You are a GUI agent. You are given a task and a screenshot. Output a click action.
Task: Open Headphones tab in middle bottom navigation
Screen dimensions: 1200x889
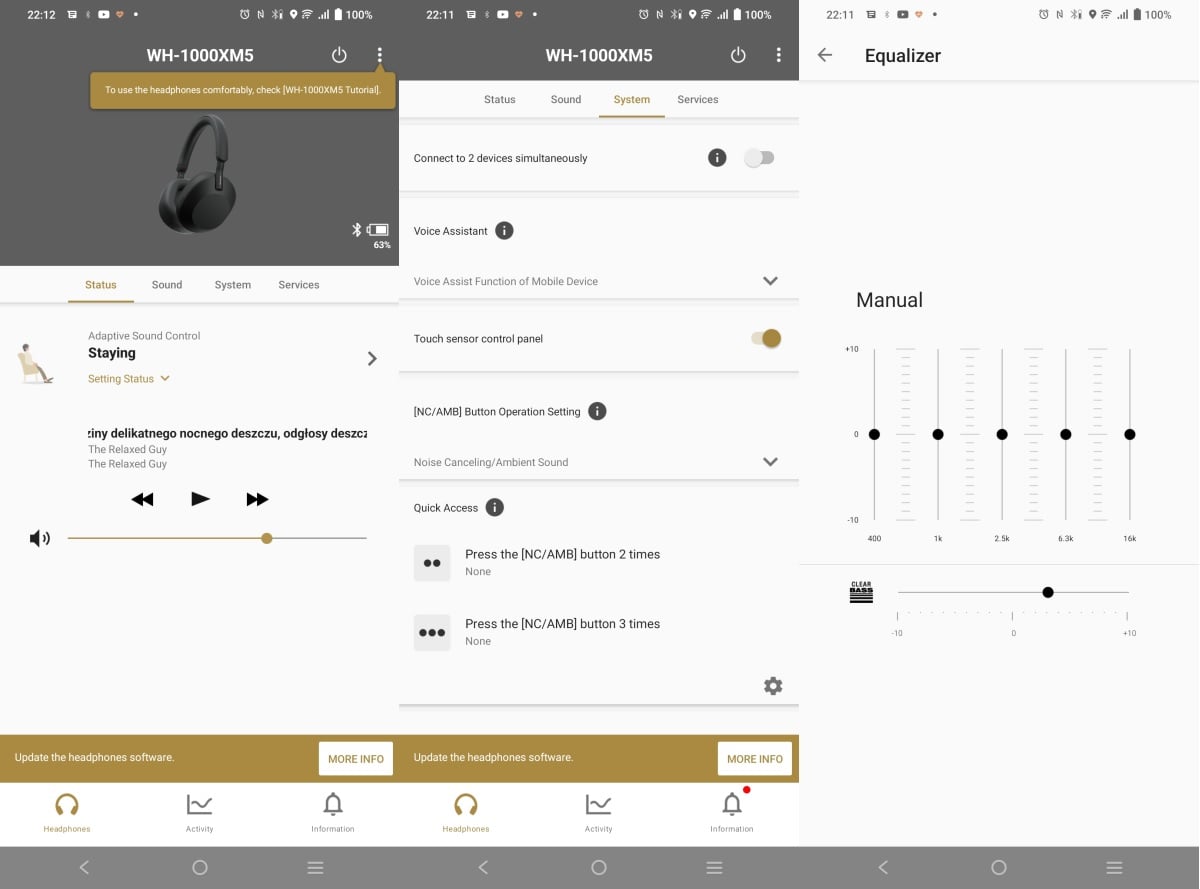(x=466, y=813)
